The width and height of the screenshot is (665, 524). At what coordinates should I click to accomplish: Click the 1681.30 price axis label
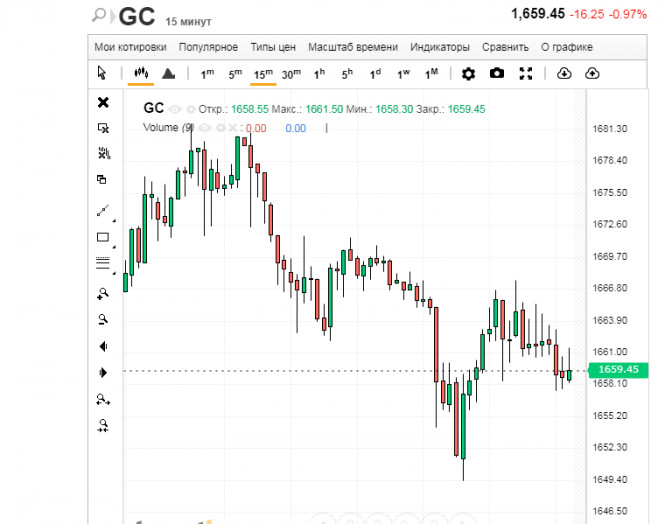tap(609, 128)
